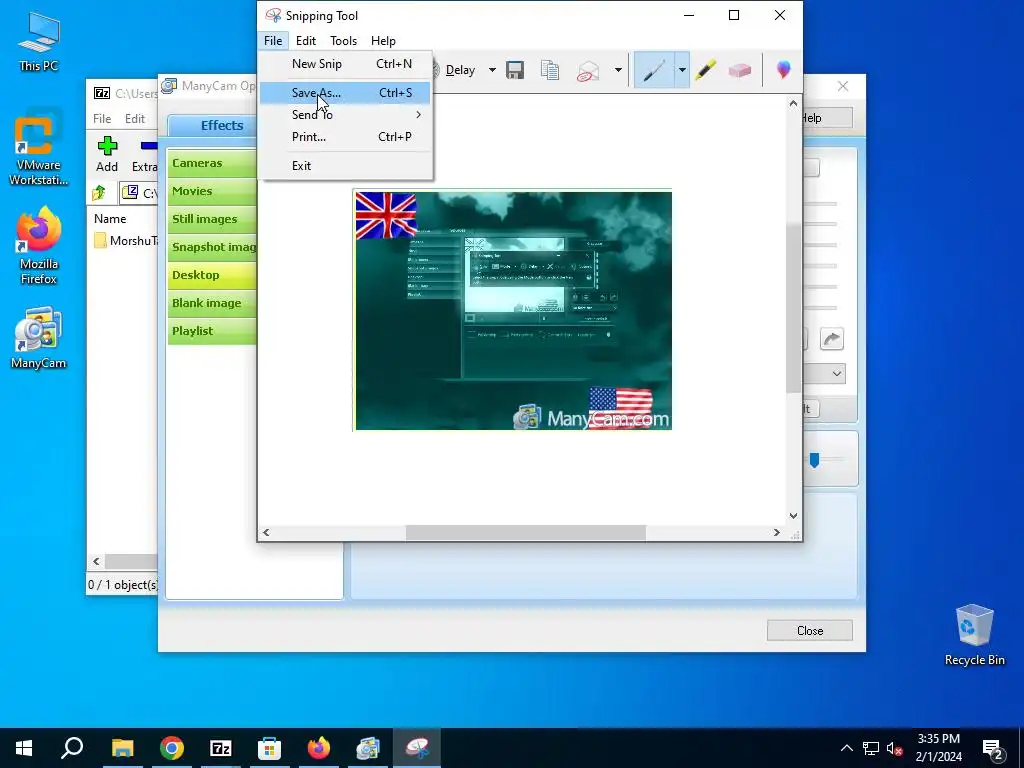Click the ManyCam curved arrow button
Image resolution: width=1024 pixels, height=768 pixels.
pyautogui.click(x=831, y=339)
